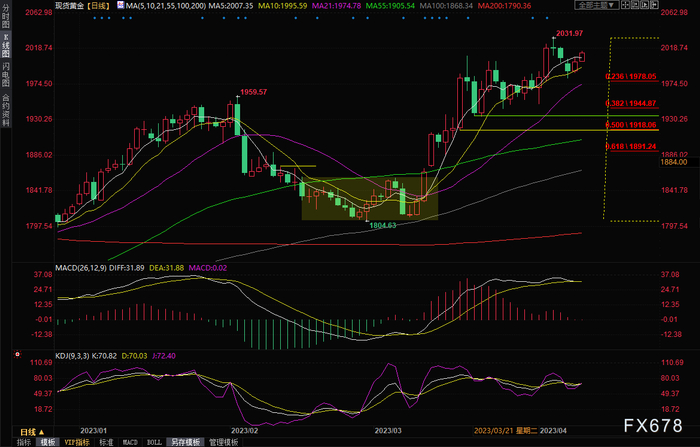Click the MA200:1790.36 value label

click(504, 6)
